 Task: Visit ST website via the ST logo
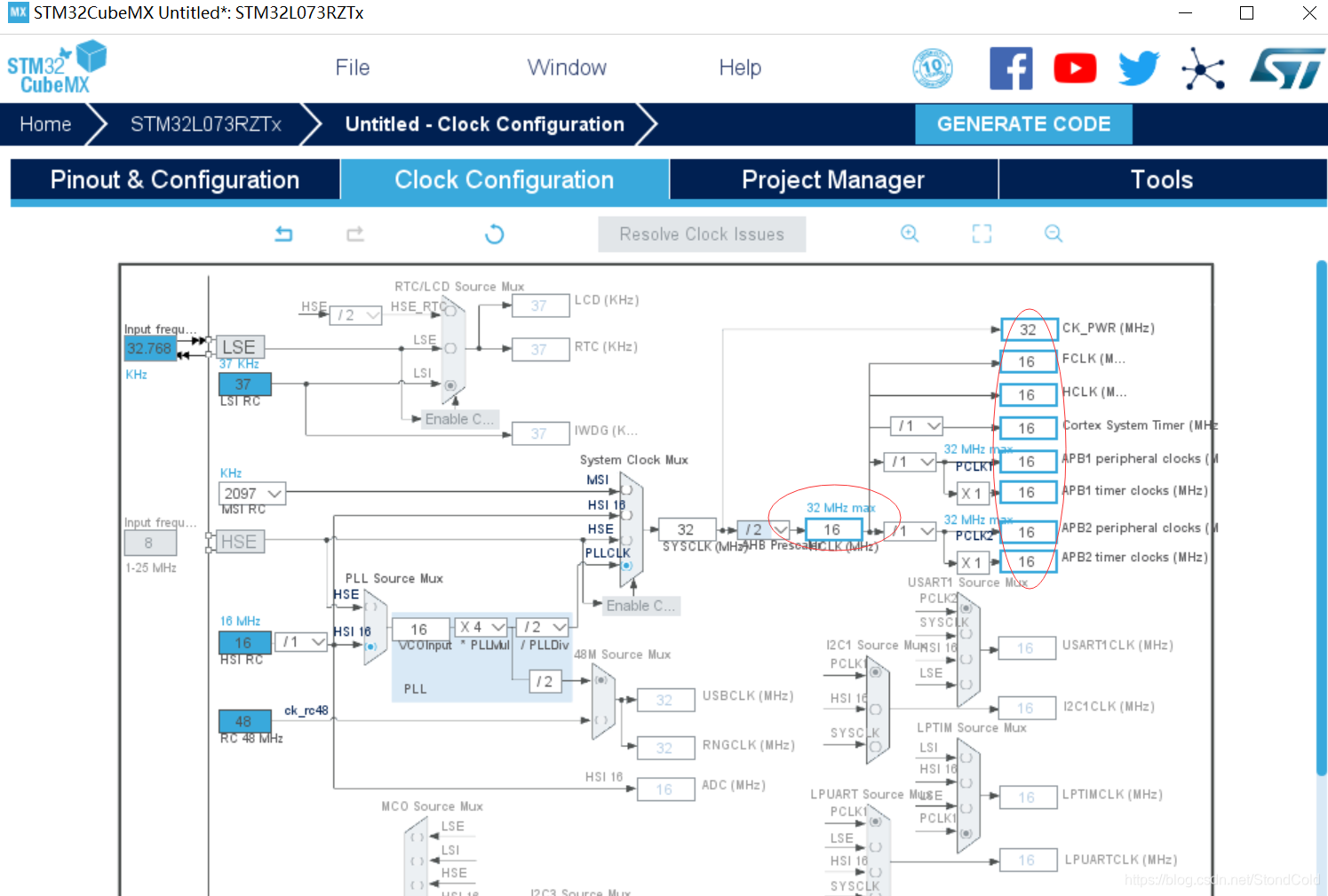coord(1287,68)
